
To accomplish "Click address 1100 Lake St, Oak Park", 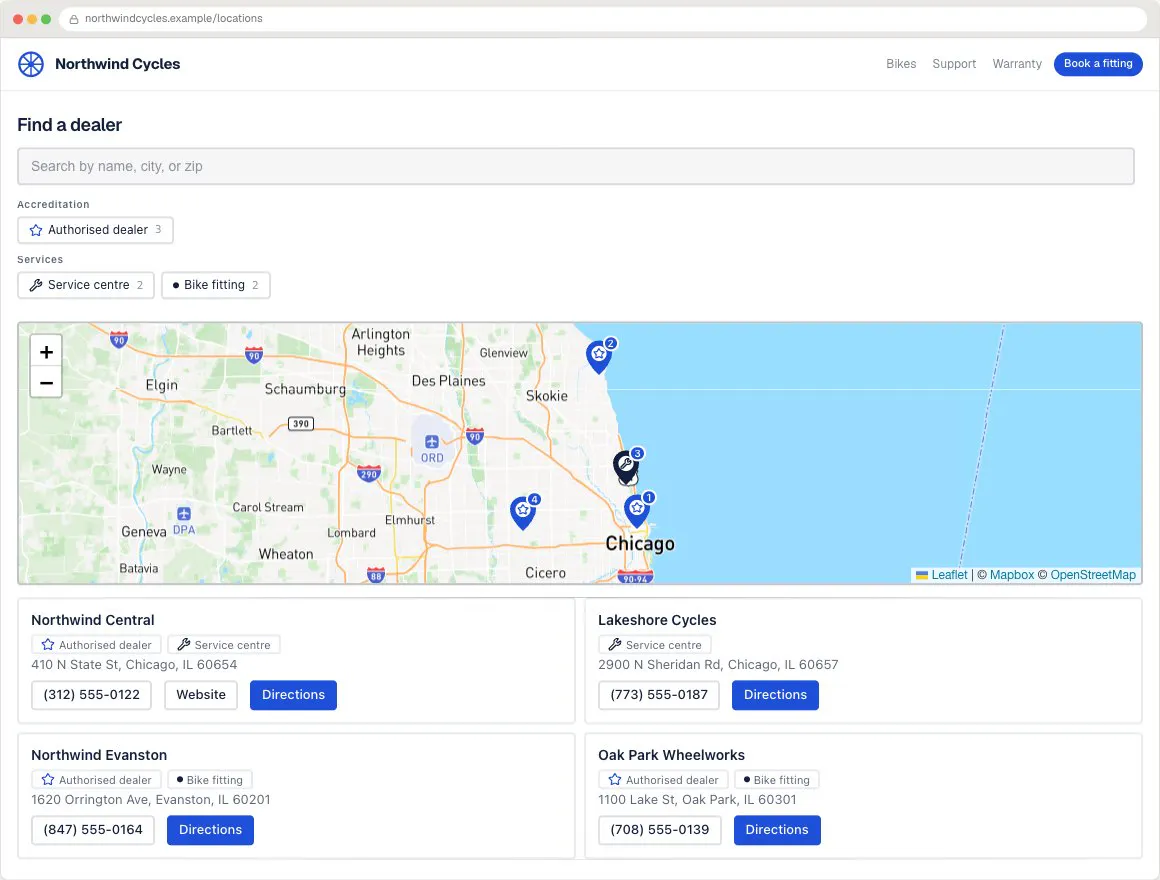I will coord(697,800).
